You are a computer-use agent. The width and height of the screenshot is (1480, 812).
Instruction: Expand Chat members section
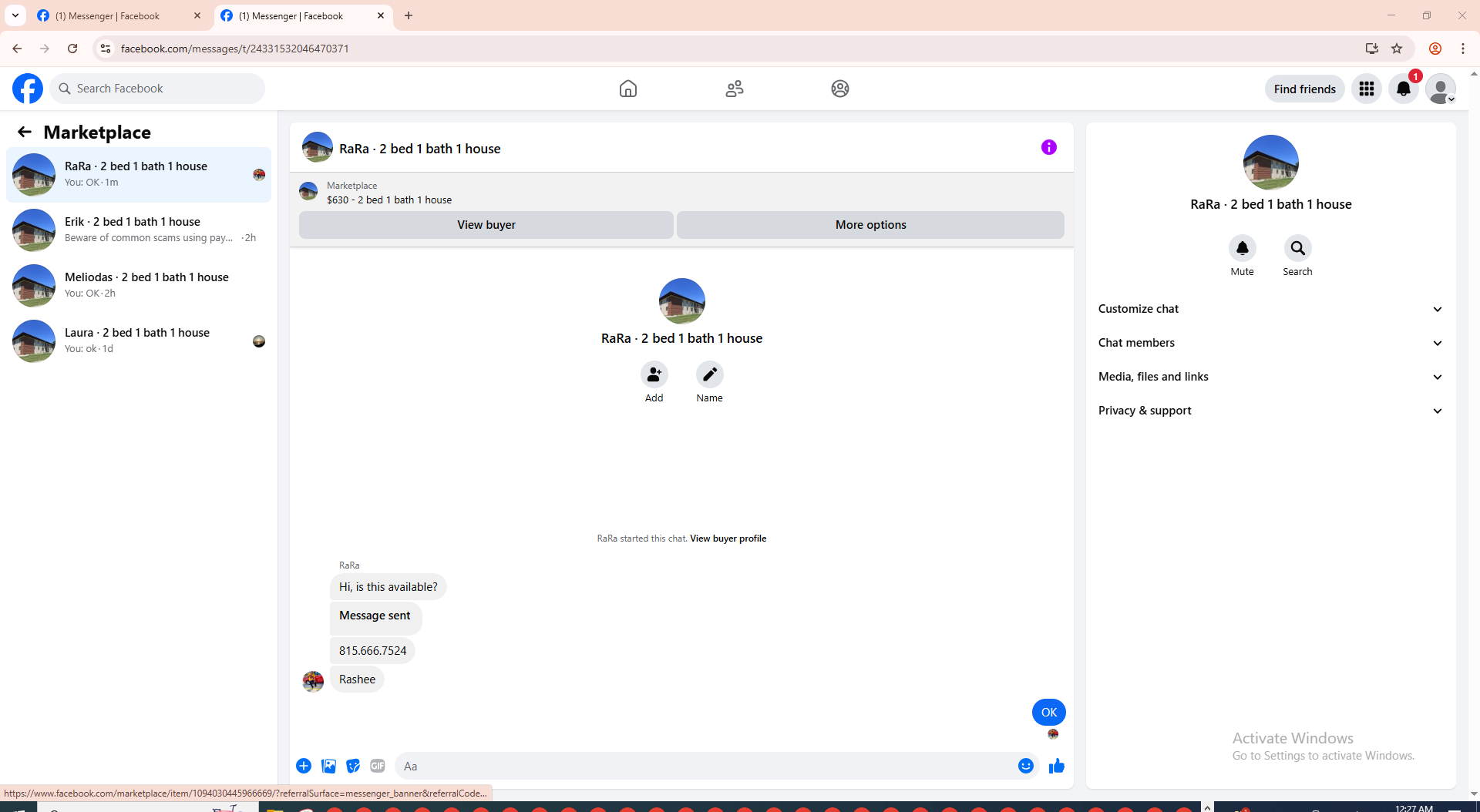tap(1270, 343)
